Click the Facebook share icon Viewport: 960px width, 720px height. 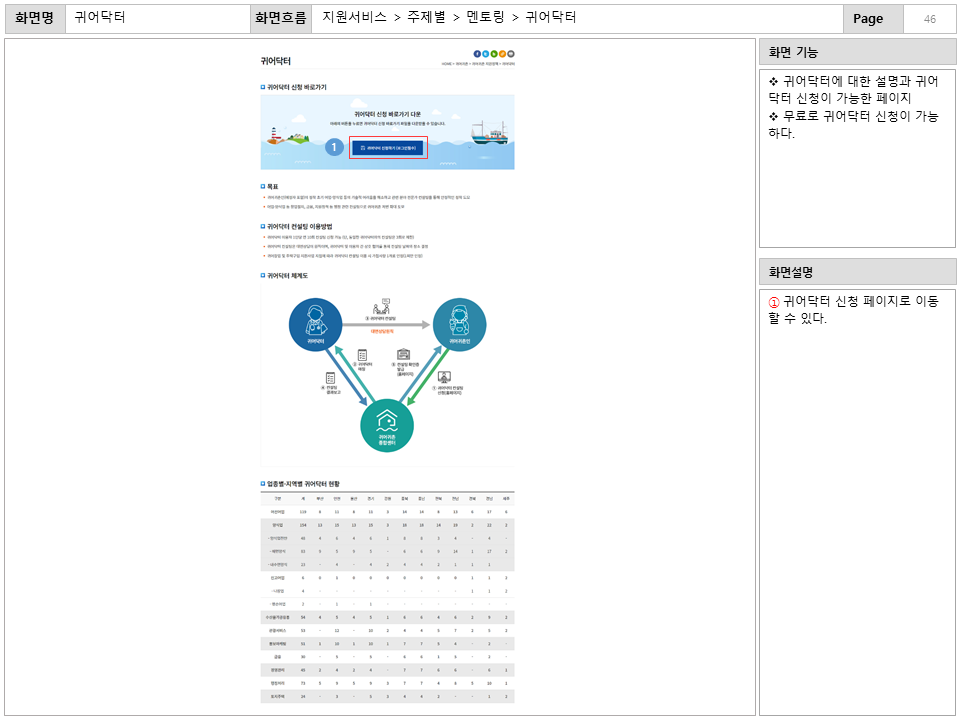(x=477, y=53)
